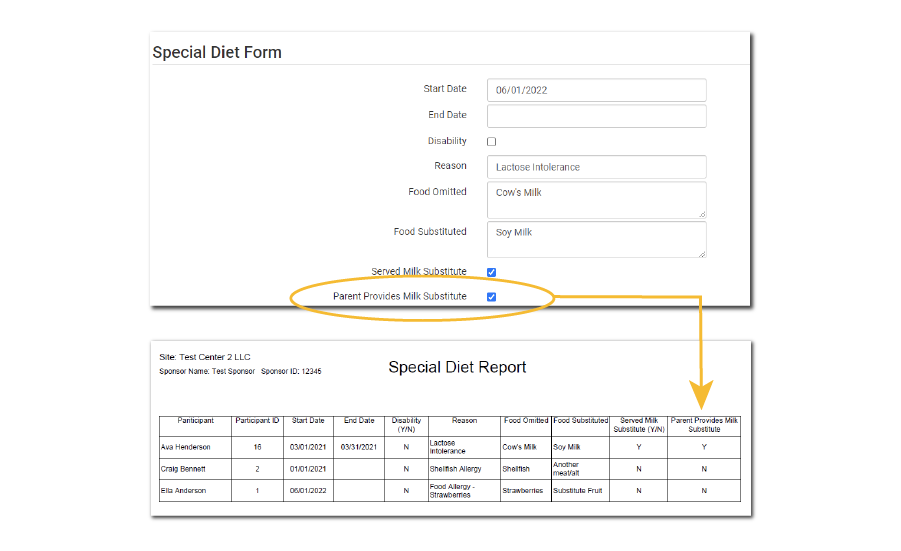The image size is (901, 551).
Task: Click the Reason field with Lactose Intolerance
Action: 596,167
